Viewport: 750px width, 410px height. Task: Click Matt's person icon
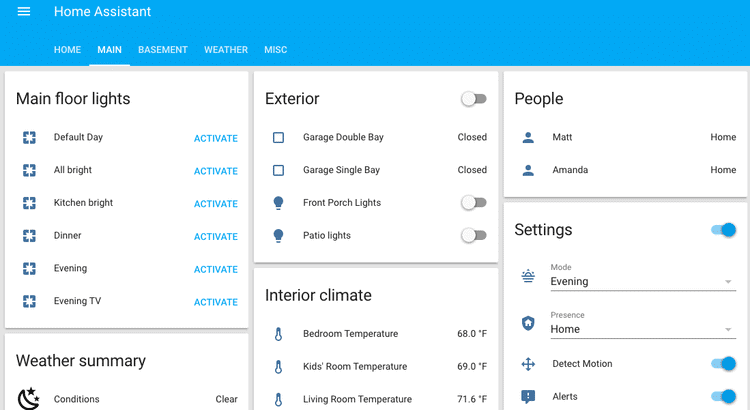(528, 138)
